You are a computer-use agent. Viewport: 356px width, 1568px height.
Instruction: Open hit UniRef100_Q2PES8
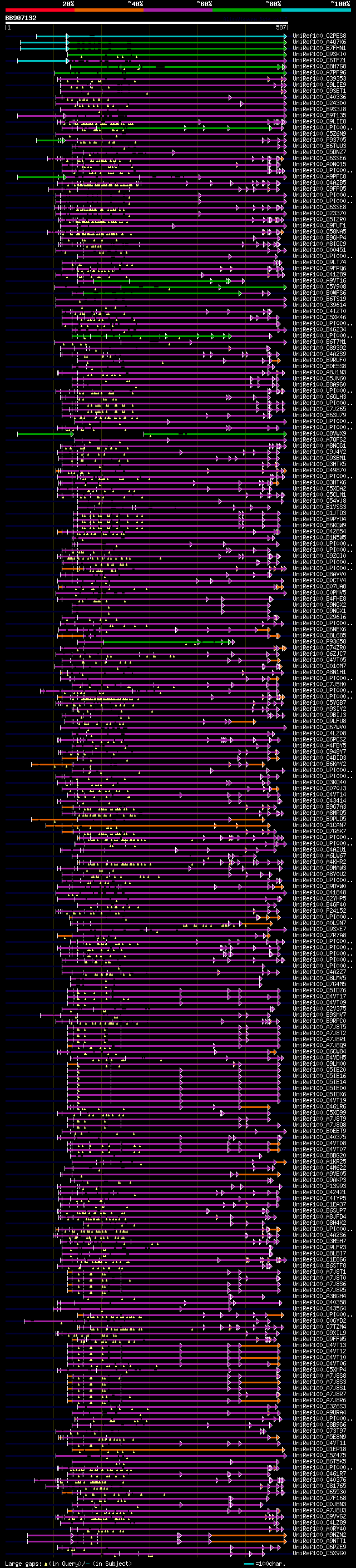[x=319, y=36]
